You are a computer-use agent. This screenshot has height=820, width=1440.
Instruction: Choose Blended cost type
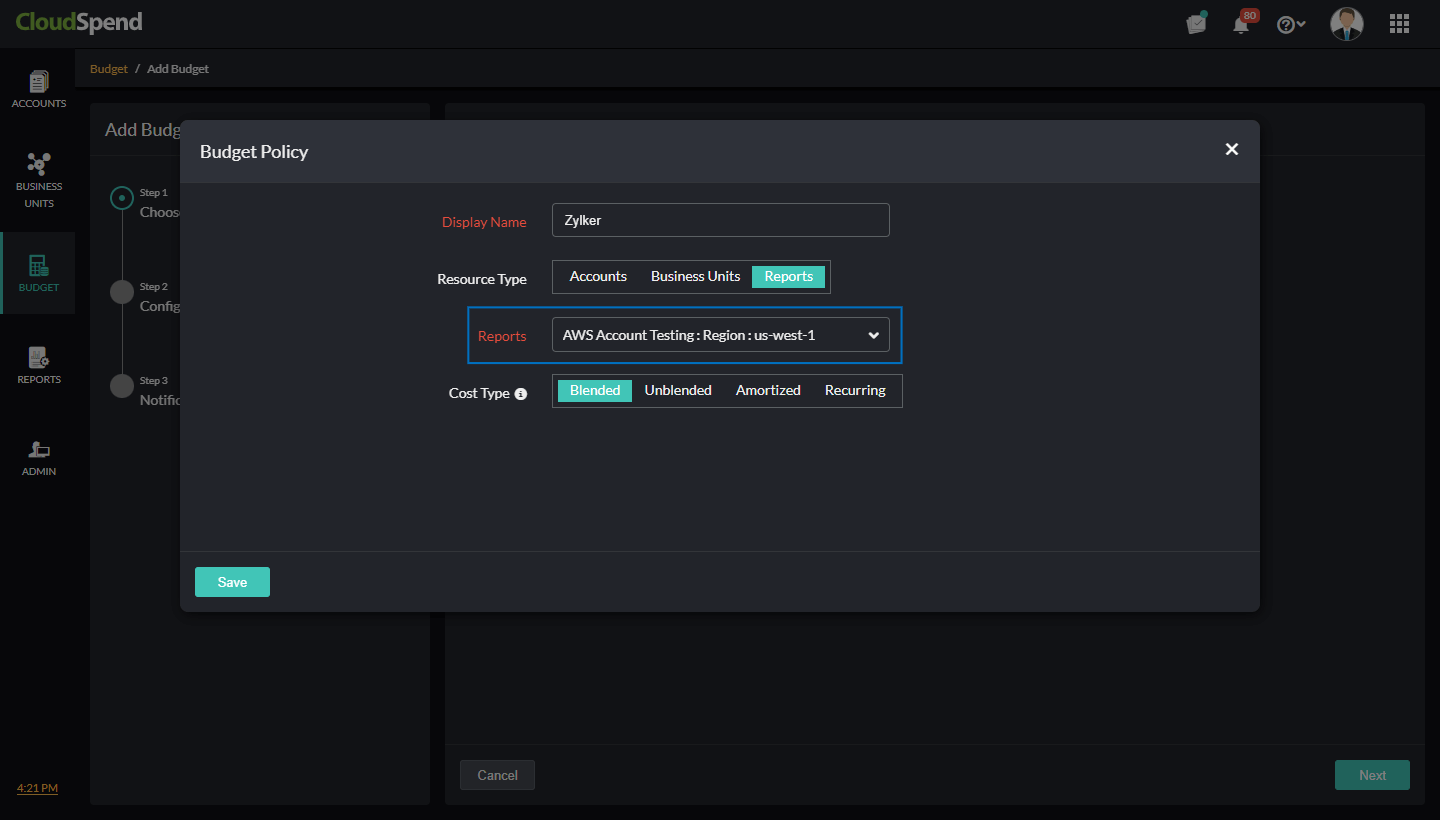click(x=595, y=391)
